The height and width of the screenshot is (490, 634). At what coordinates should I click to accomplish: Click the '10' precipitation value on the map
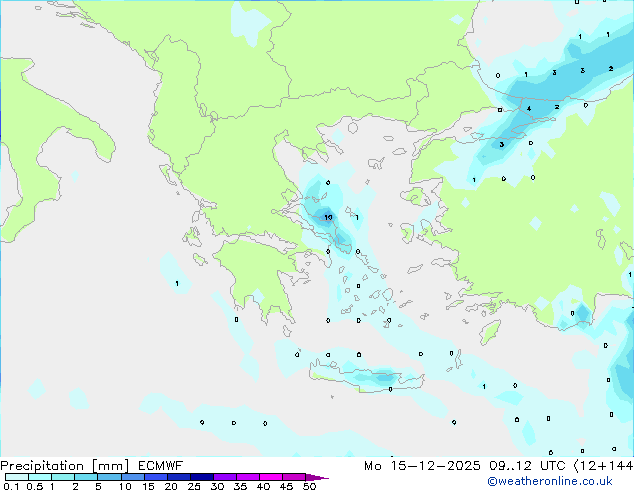[x=328, y=218]
